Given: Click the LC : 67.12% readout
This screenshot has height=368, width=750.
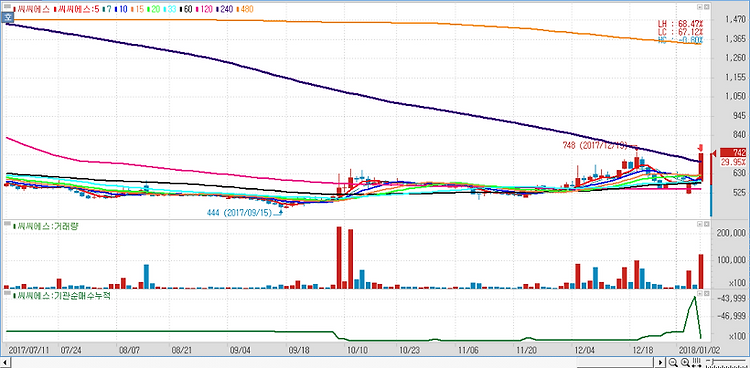Looking at the screenshot, I should (681, 32).
